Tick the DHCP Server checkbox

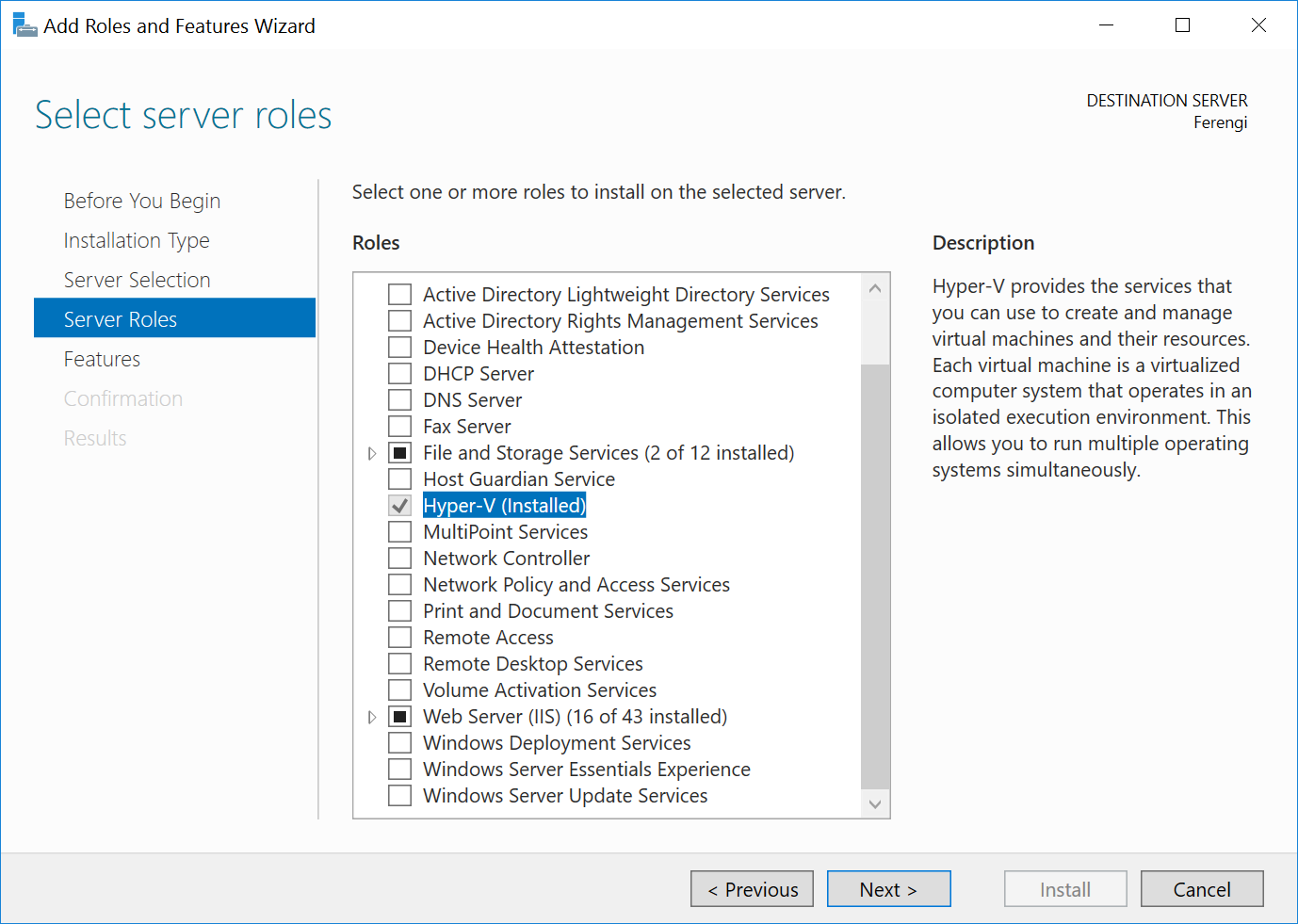click(x=400, y=374)
